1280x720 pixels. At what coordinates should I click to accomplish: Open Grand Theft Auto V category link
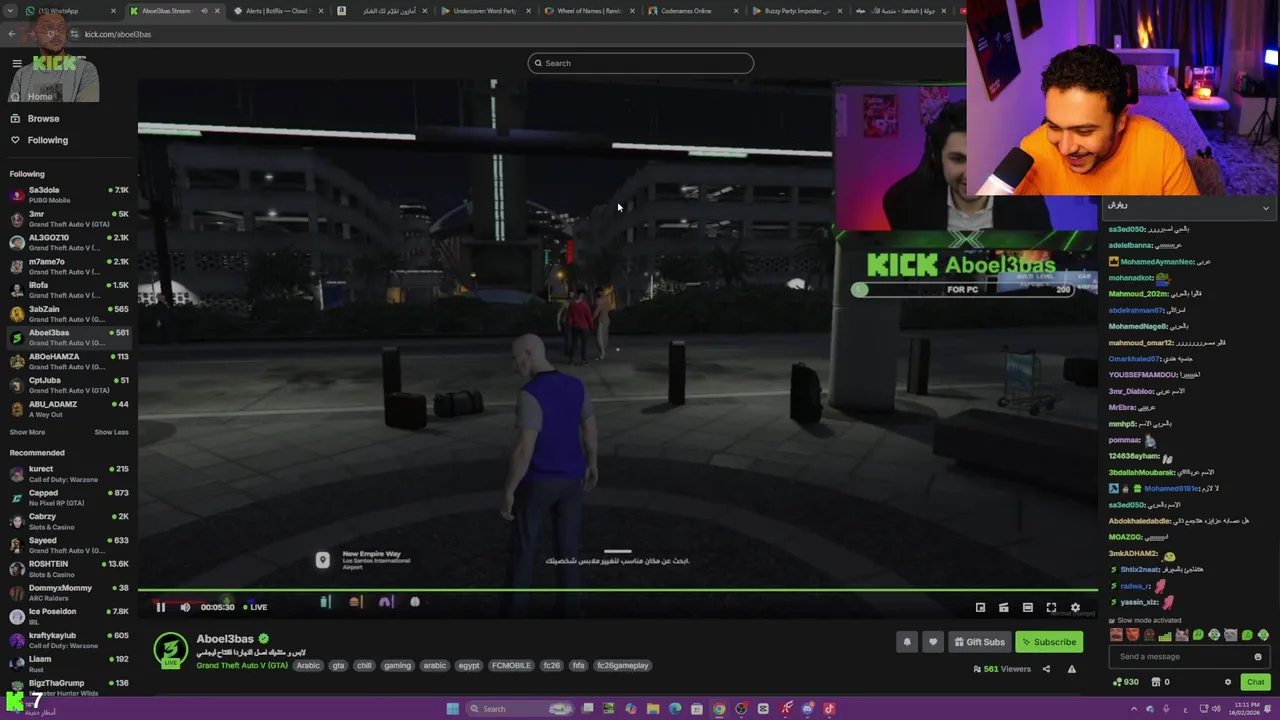(242, 666)
